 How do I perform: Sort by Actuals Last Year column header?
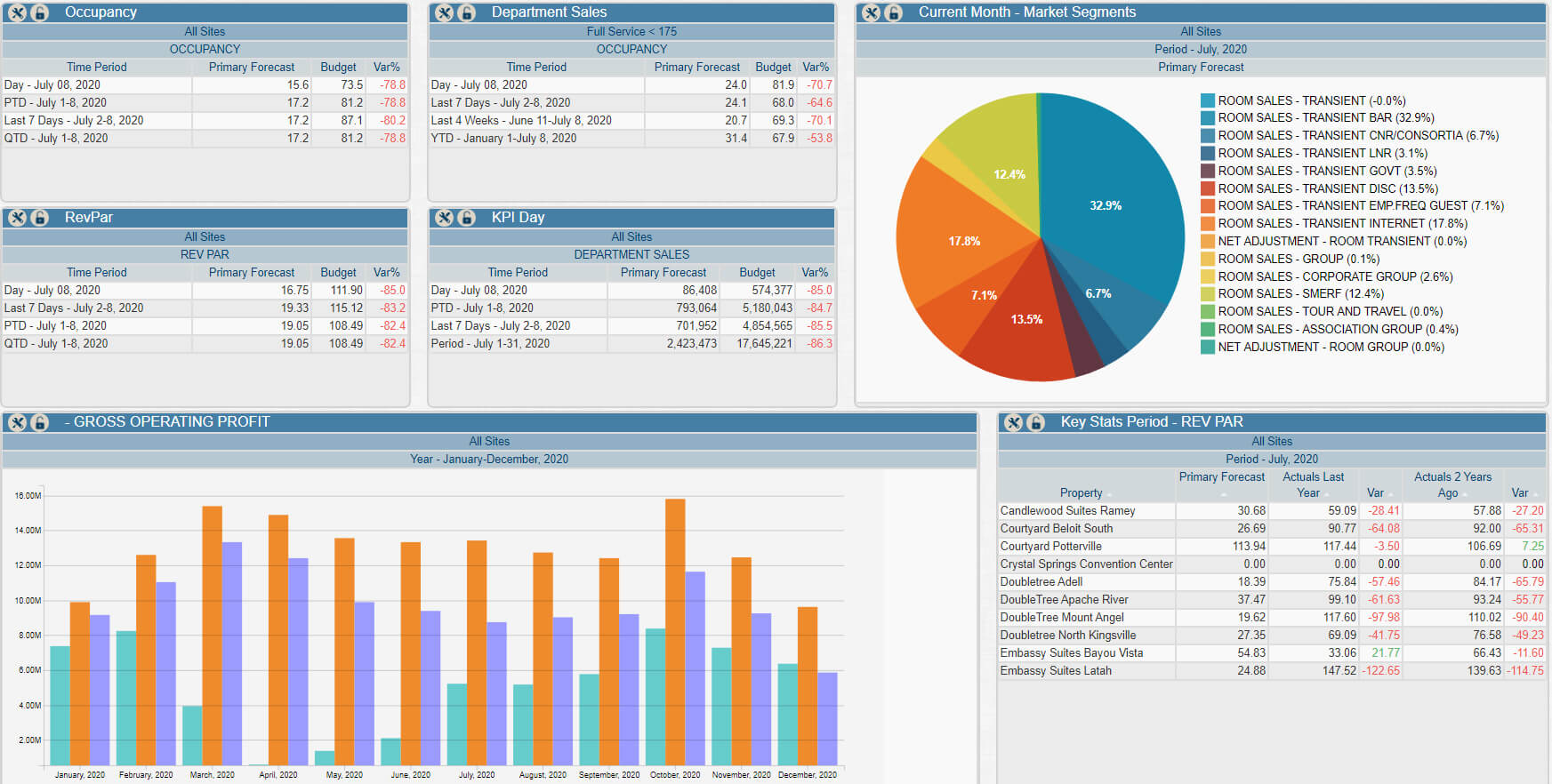point(1313,484)
